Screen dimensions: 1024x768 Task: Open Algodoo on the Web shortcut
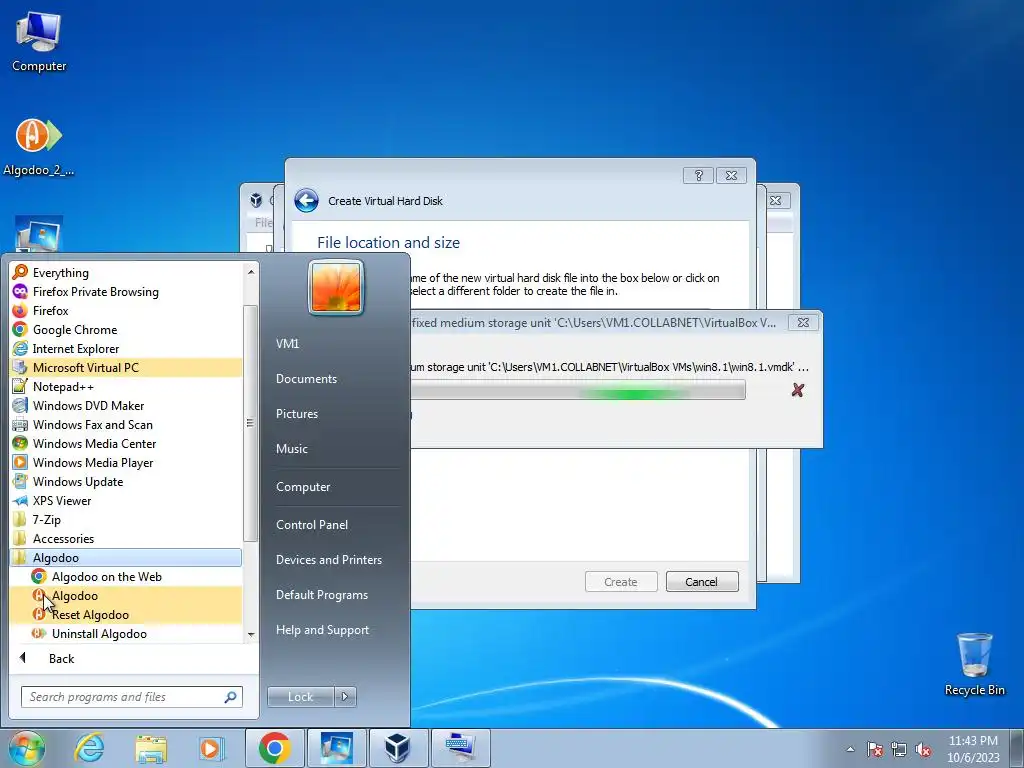126,576
